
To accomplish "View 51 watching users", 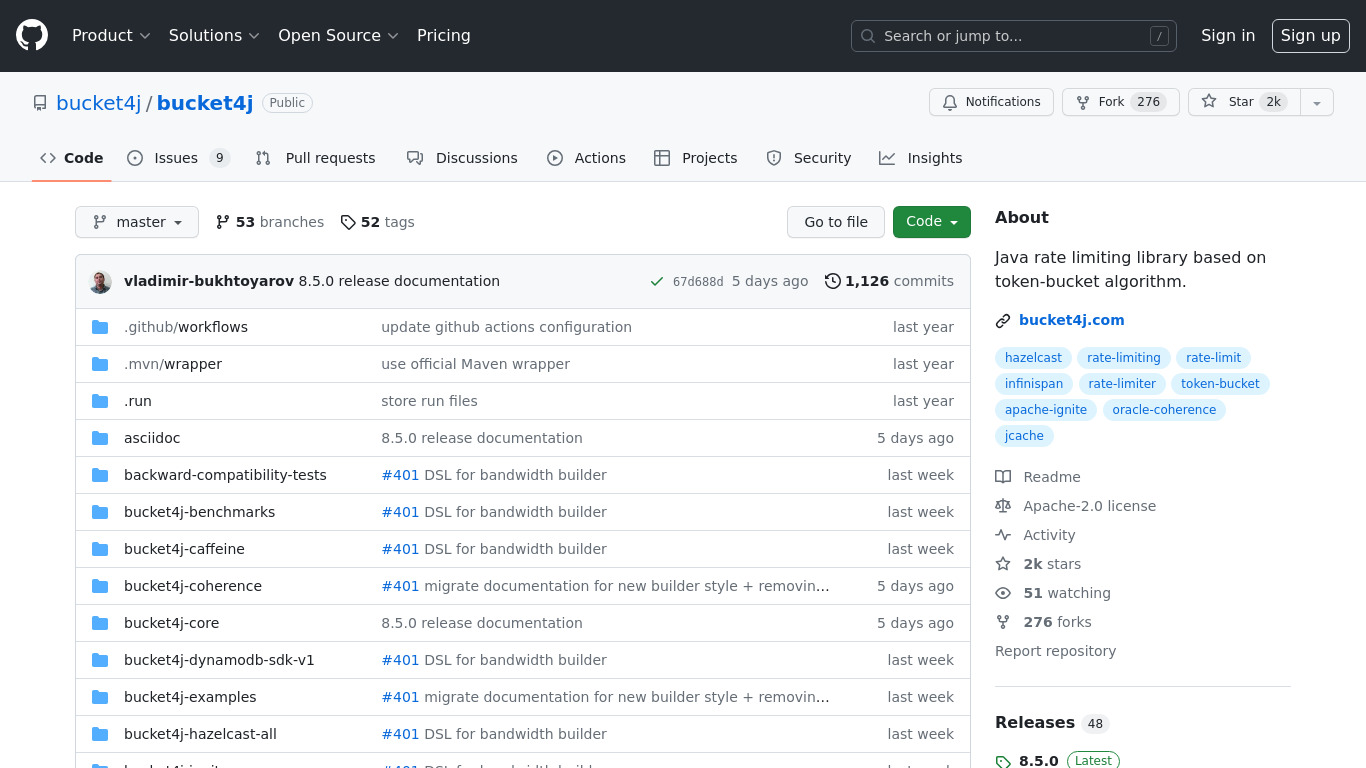I will pyautogui.click(x=1053, y=593).
